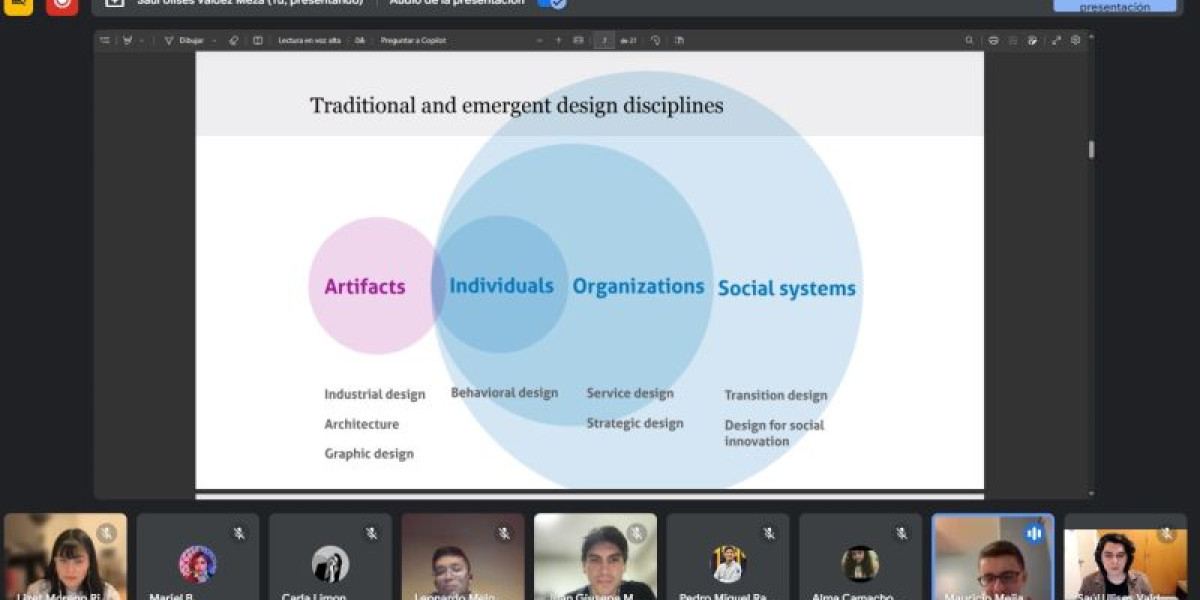This screenshot has height=600, width=1200.
Task: Open the table of contents menu
Action: 105,41
